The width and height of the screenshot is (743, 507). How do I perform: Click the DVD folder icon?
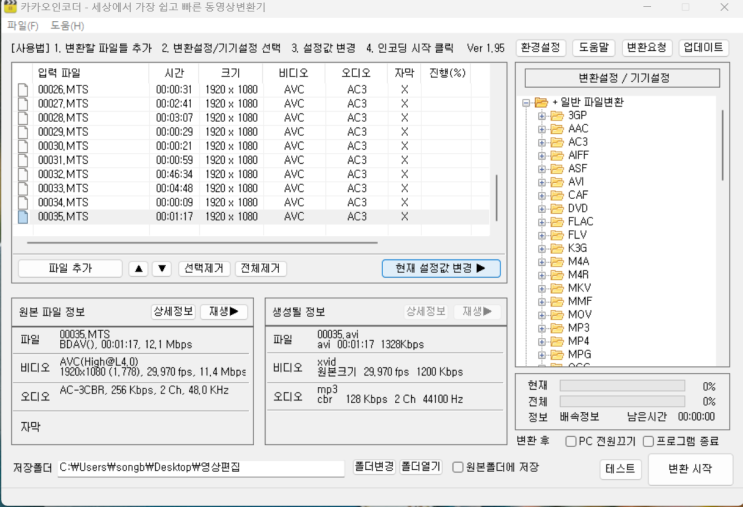click(x=557, y=208)
